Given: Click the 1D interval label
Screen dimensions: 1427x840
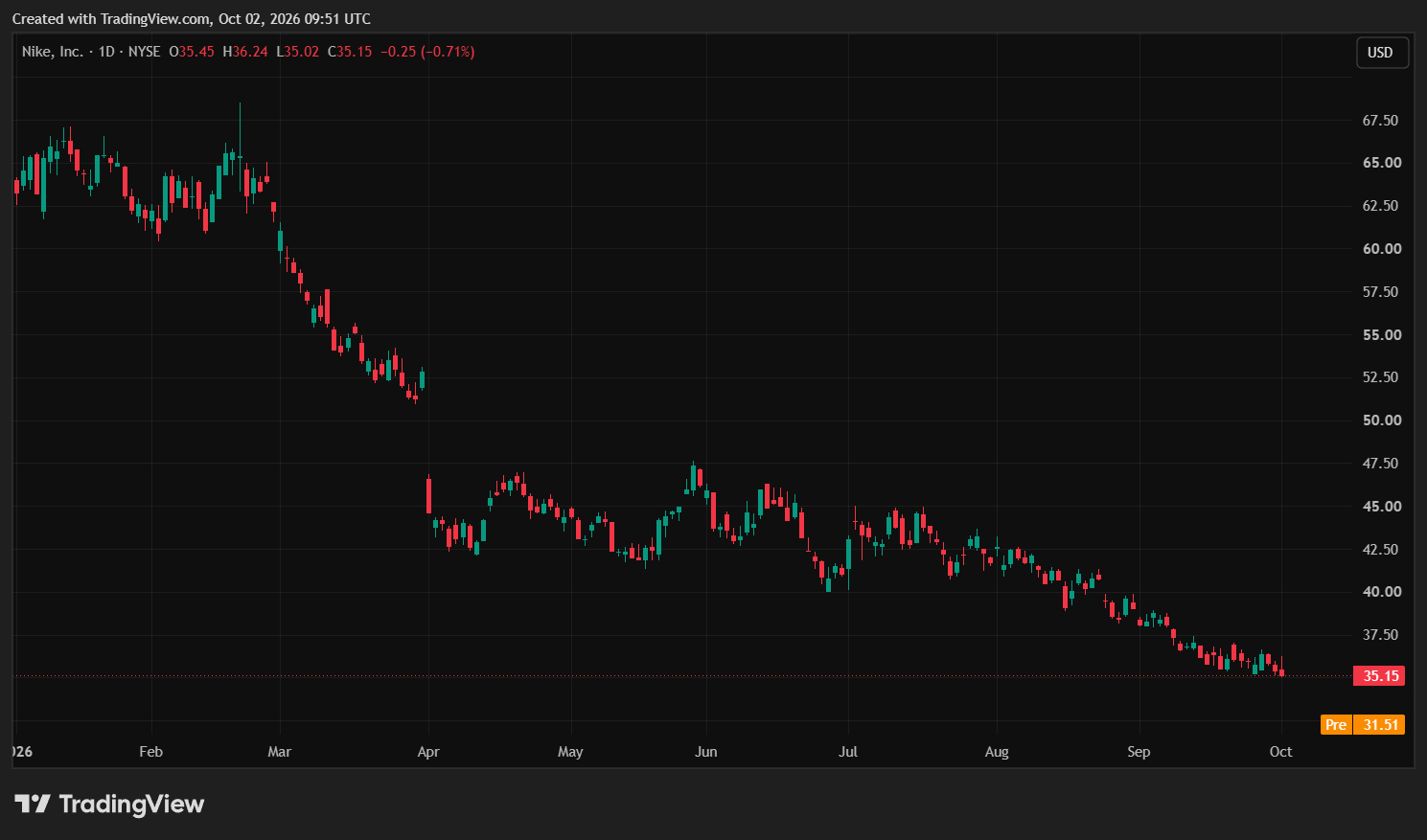Looking at the screenshot, I should tap(106, 52).
